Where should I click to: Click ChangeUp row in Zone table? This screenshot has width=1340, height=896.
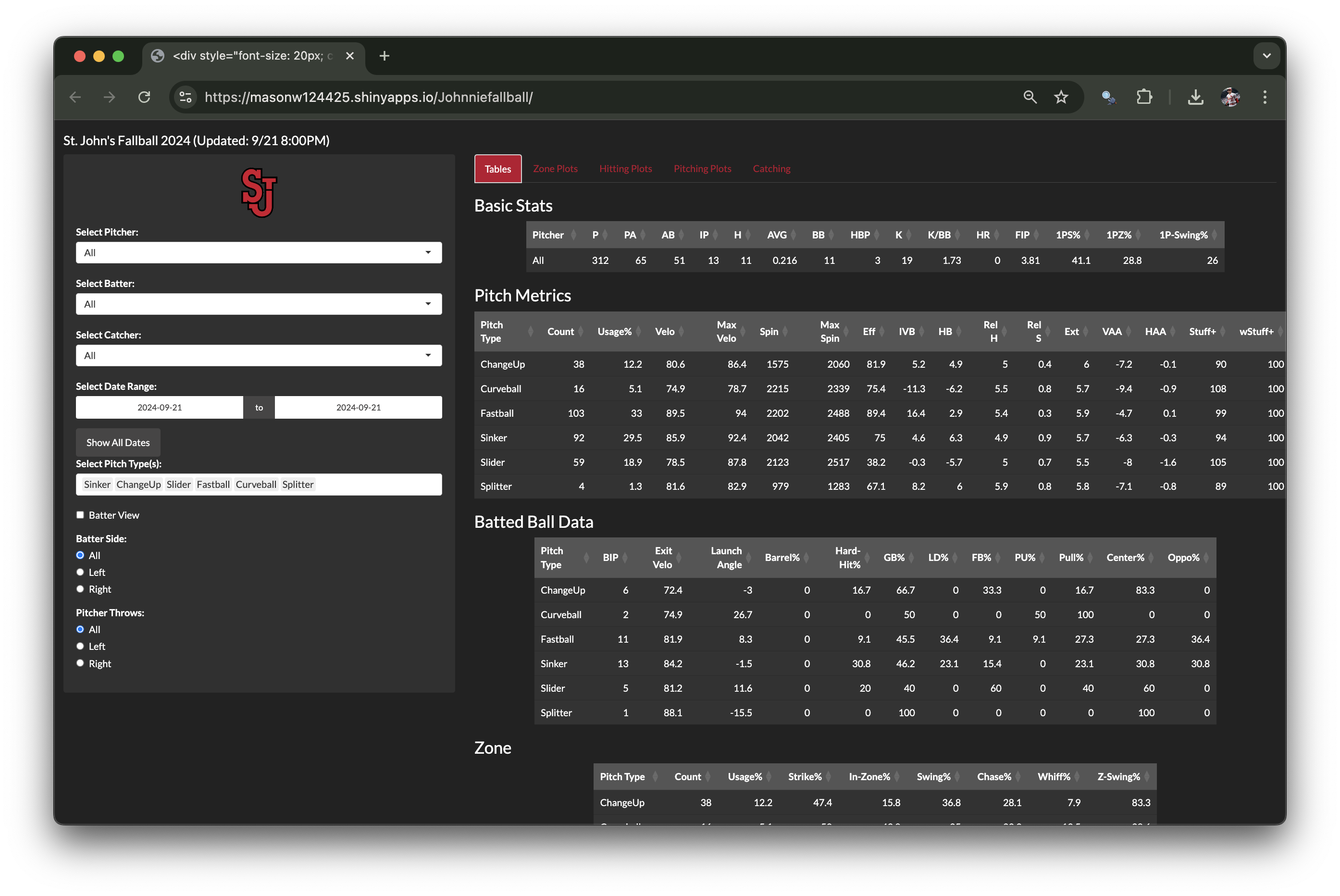[875, 802]
